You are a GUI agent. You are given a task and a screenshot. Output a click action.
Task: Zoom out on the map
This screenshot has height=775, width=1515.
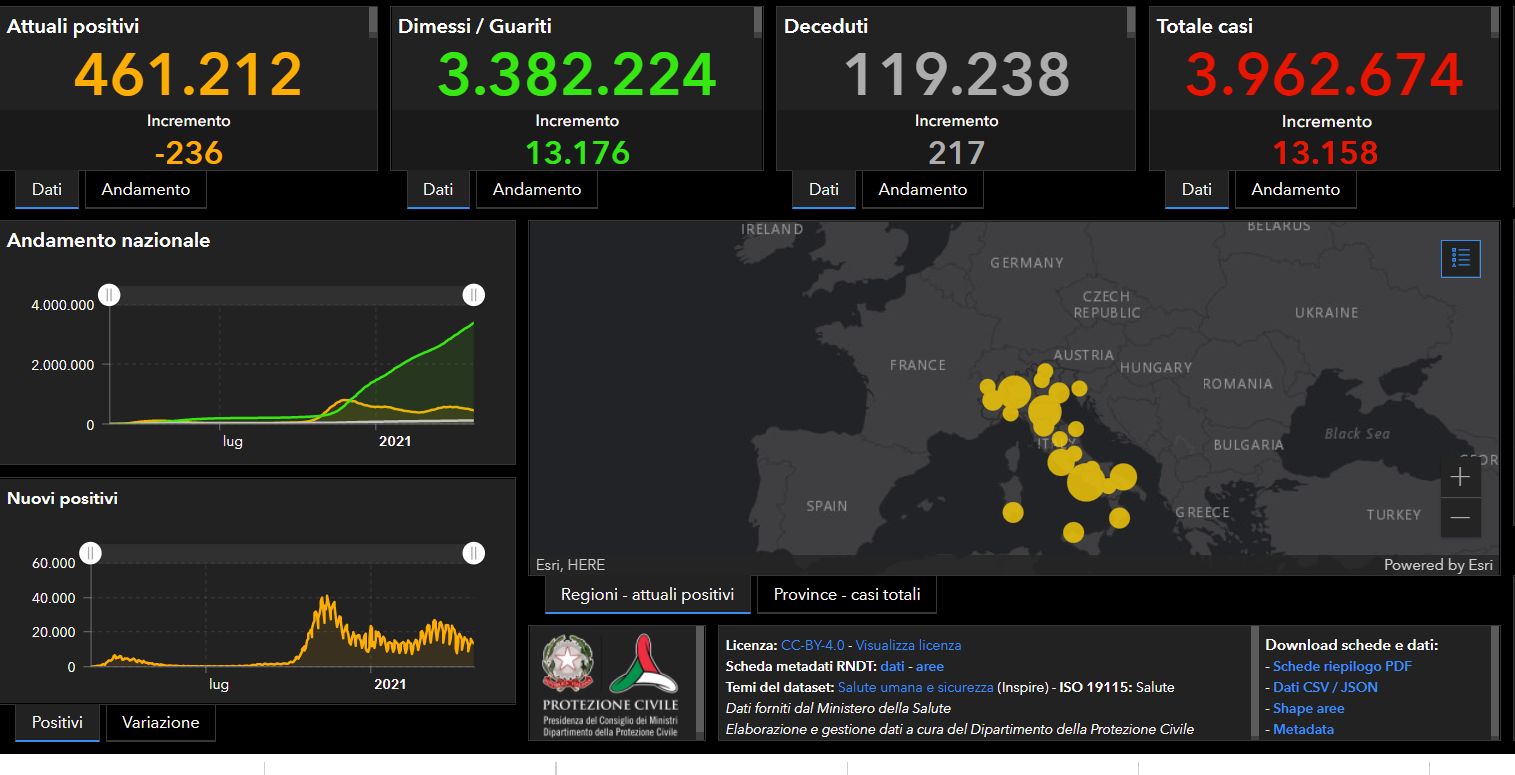[x=1460, y=517]
